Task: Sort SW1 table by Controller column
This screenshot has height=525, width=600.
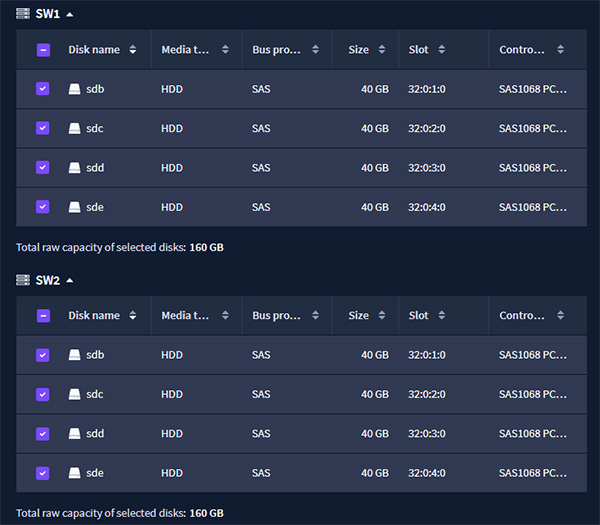Action: click(561, 49)
